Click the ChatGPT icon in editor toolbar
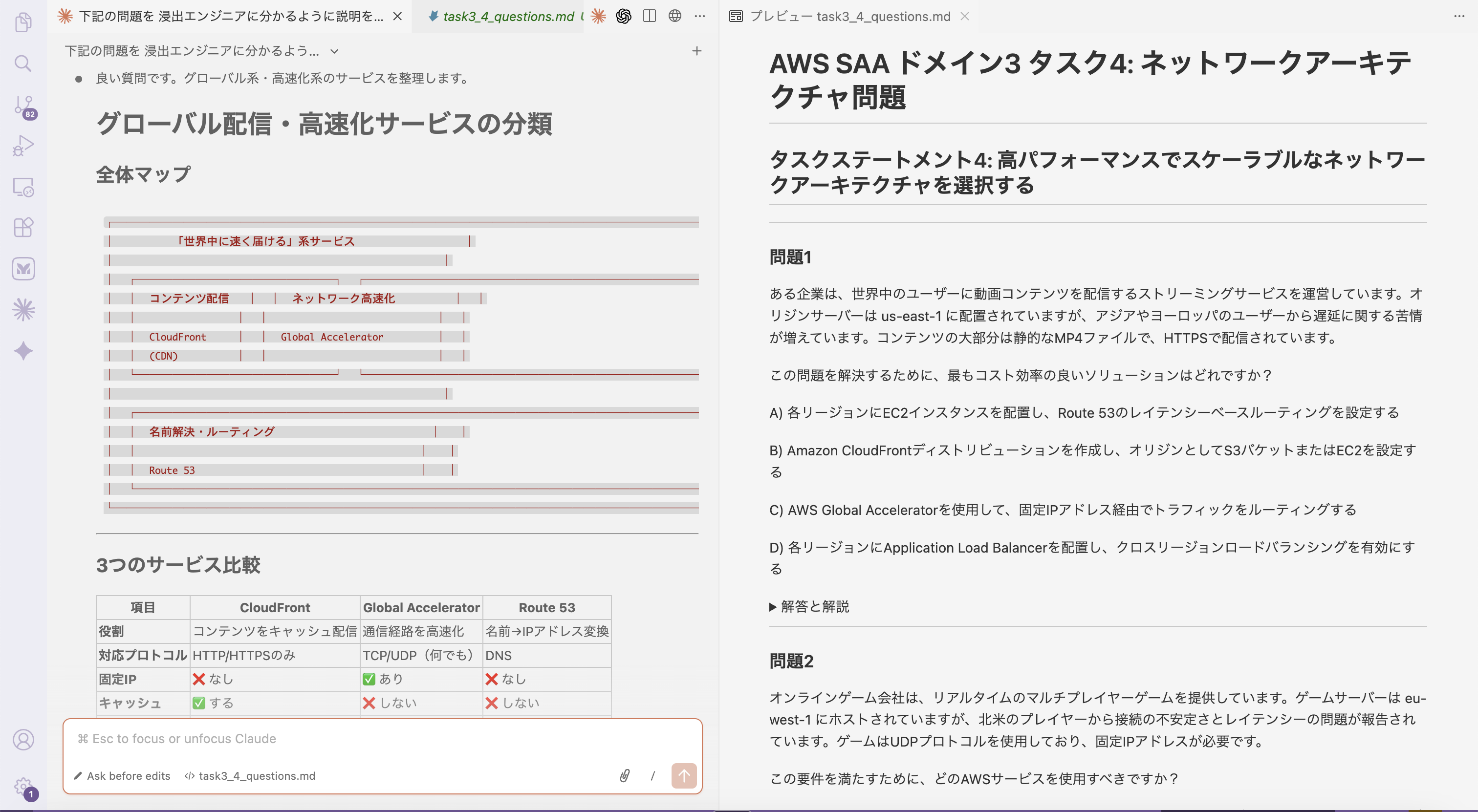1478x812 pixels. click(x=624, y=17)
